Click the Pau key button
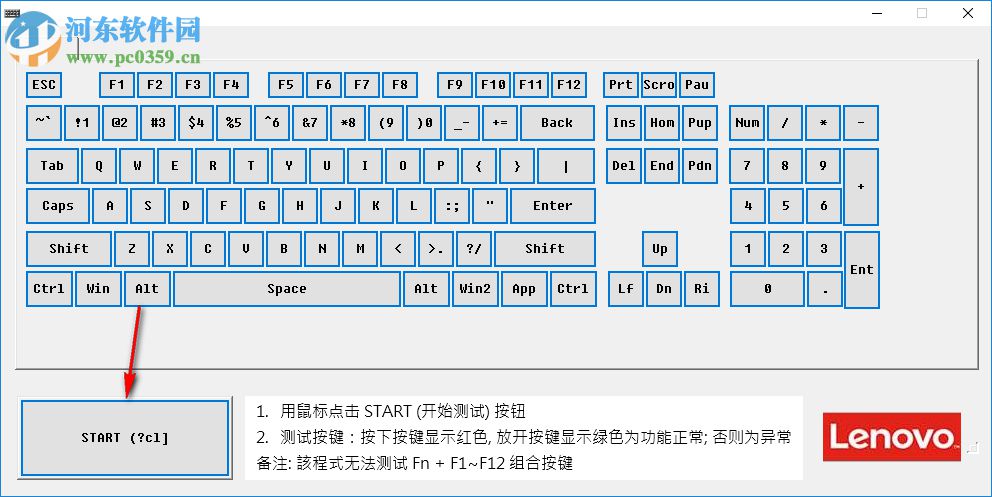Image resolution: width=992 pixels, height=497 pixels. [697, 85]
